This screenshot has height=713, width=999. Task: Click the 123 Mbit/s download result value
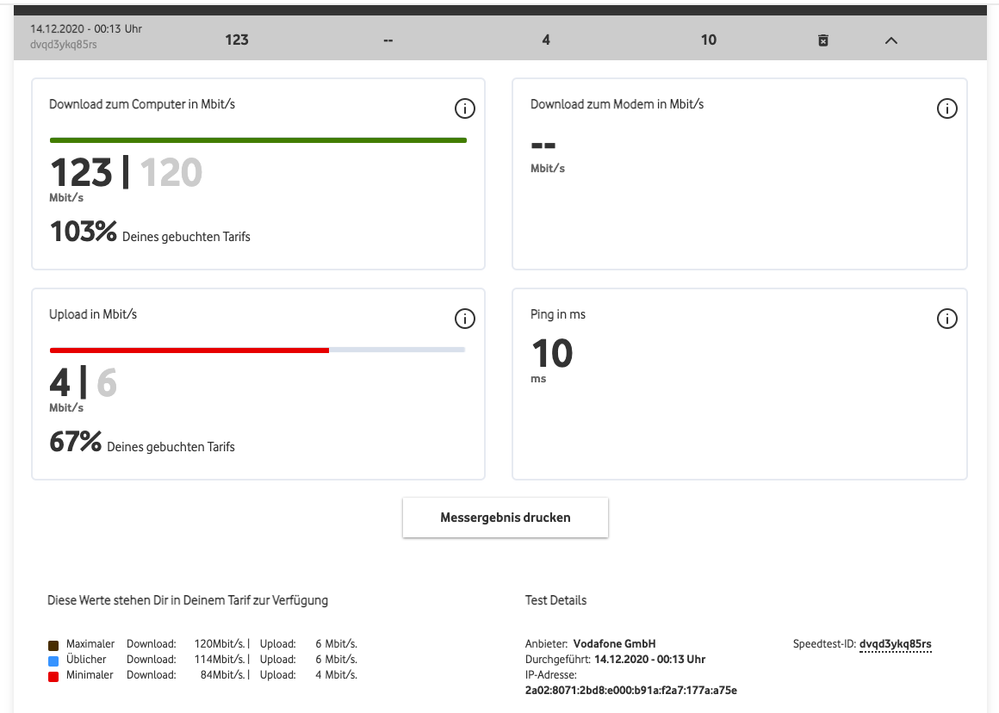(x=81, y=172)
